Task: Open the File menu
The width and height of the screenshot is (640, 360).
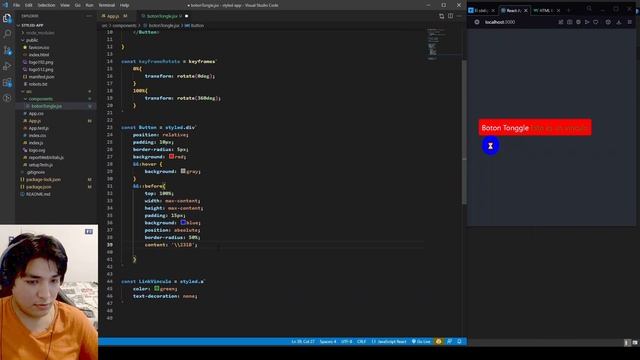Action: click(16, 5)
